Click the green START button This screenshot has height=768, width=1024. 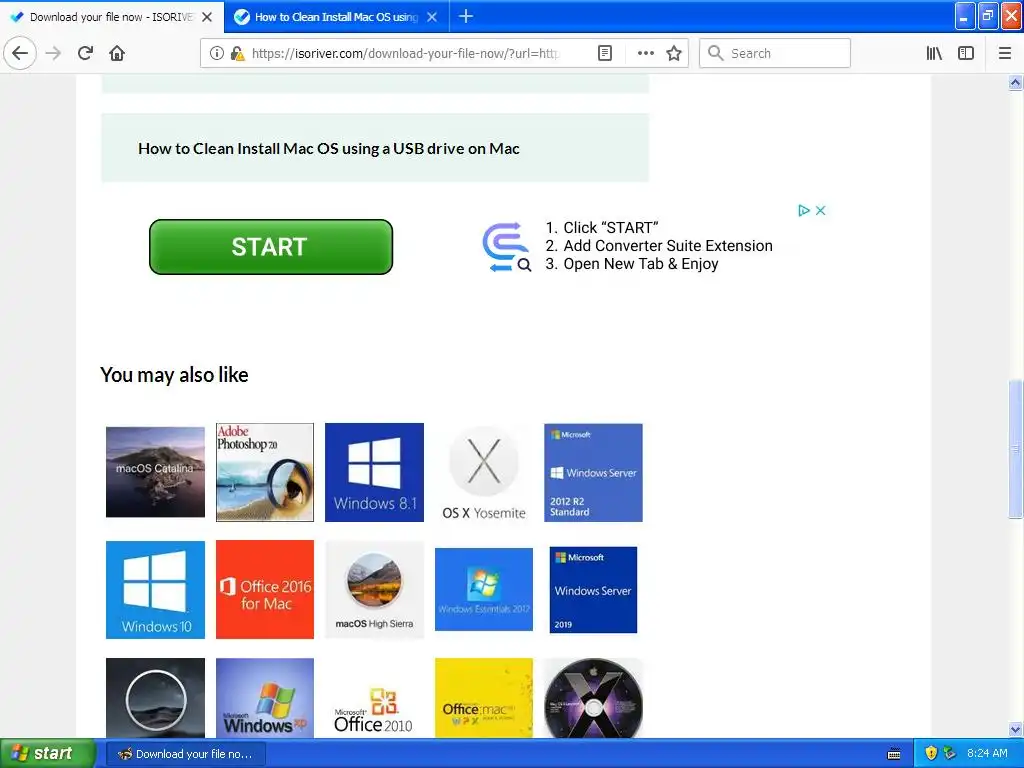[x=270, y=247]
